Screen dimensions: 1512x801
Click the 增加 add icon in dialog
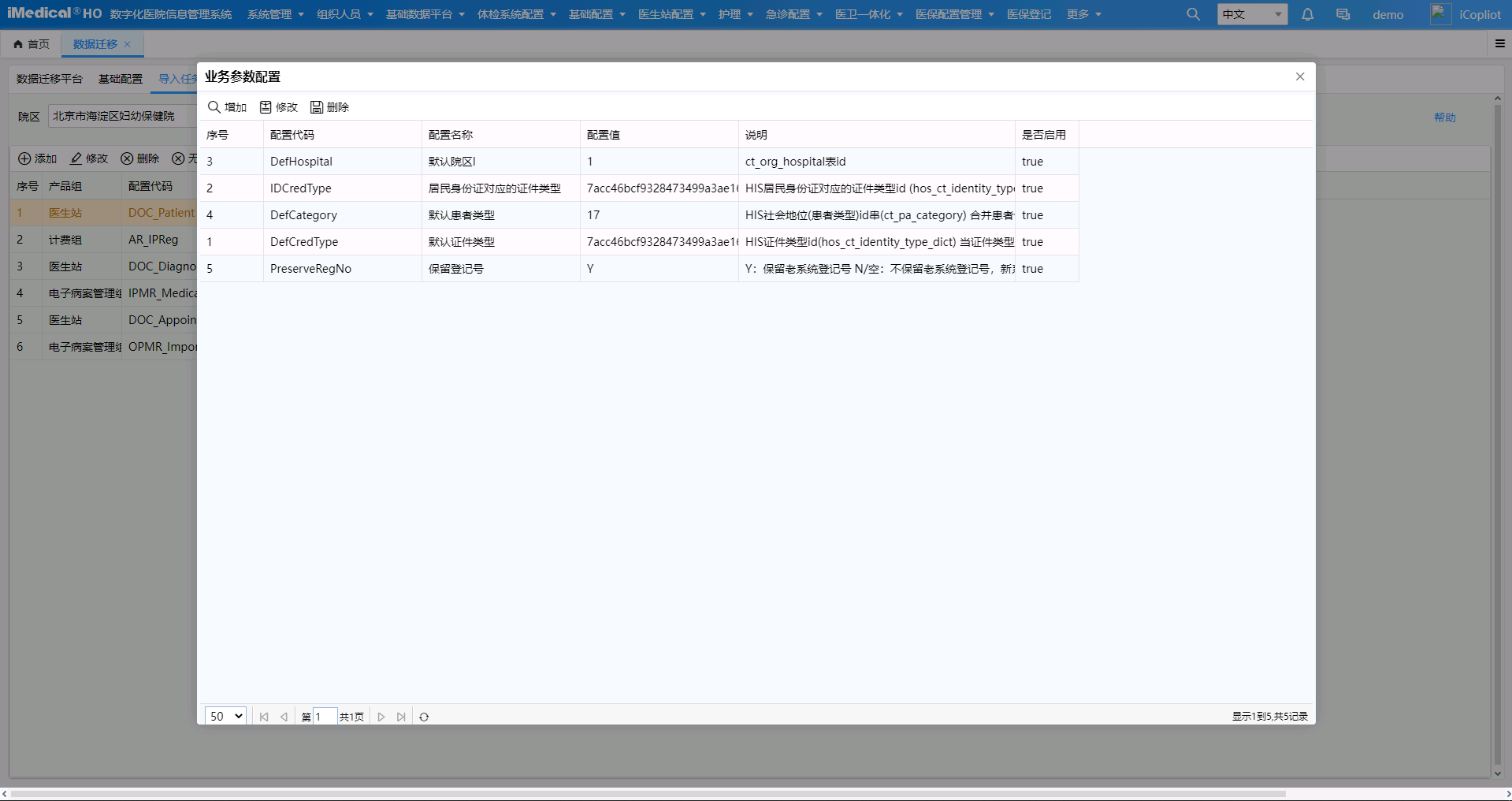pyautogui.click(x=214, y=107)
